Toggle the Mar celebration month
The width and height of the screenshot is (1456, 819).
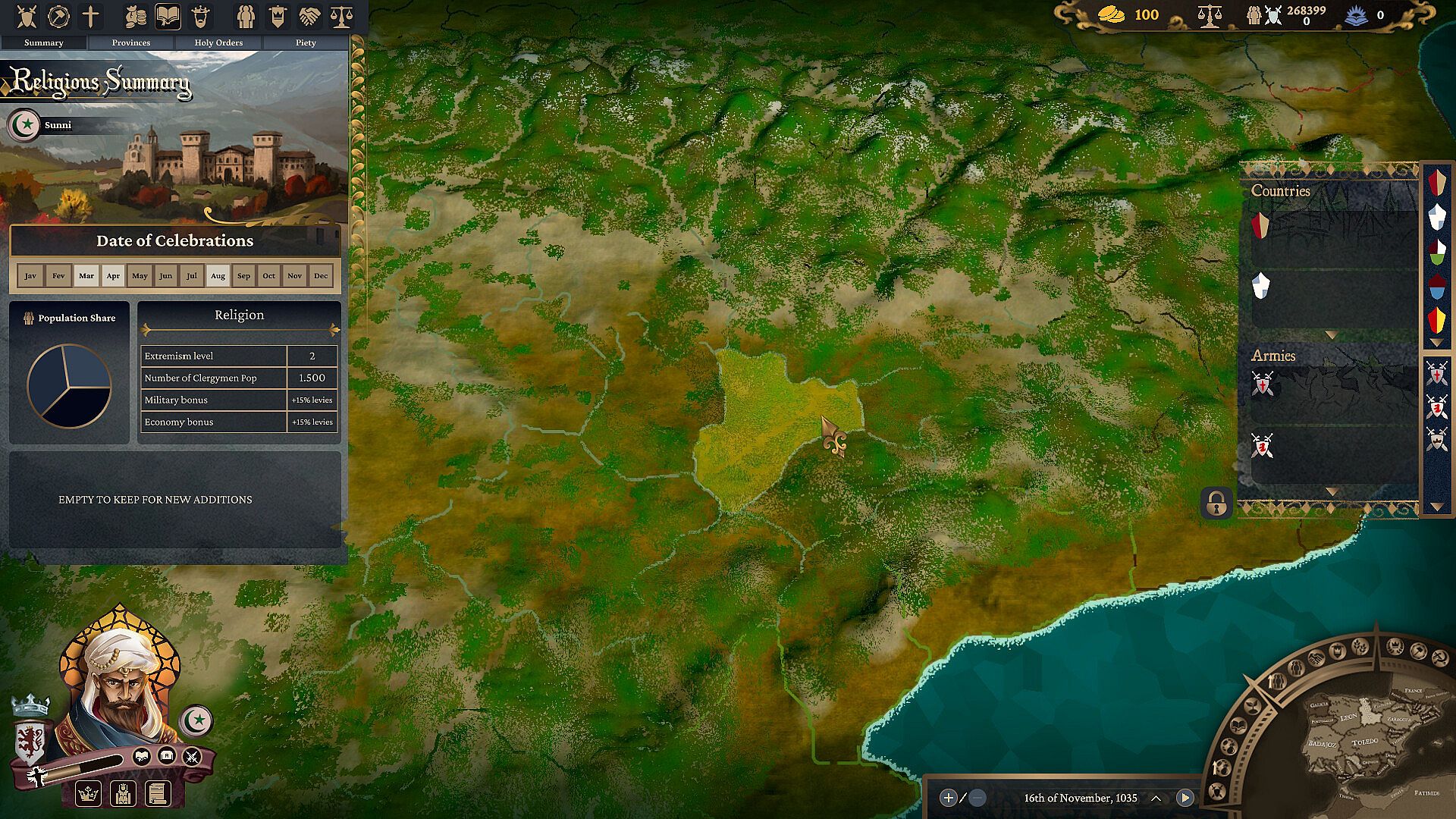point(86,276)
